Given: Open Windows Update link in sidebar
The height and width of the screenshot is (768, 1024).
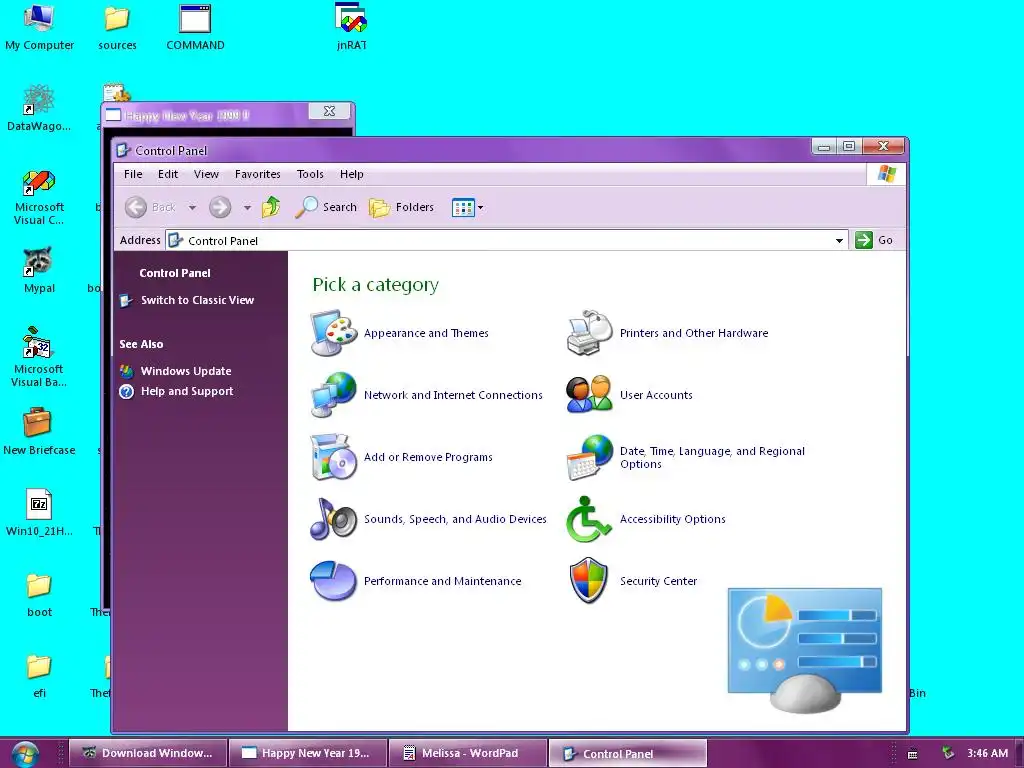Looking at the screenshot, I should (186, 371).
